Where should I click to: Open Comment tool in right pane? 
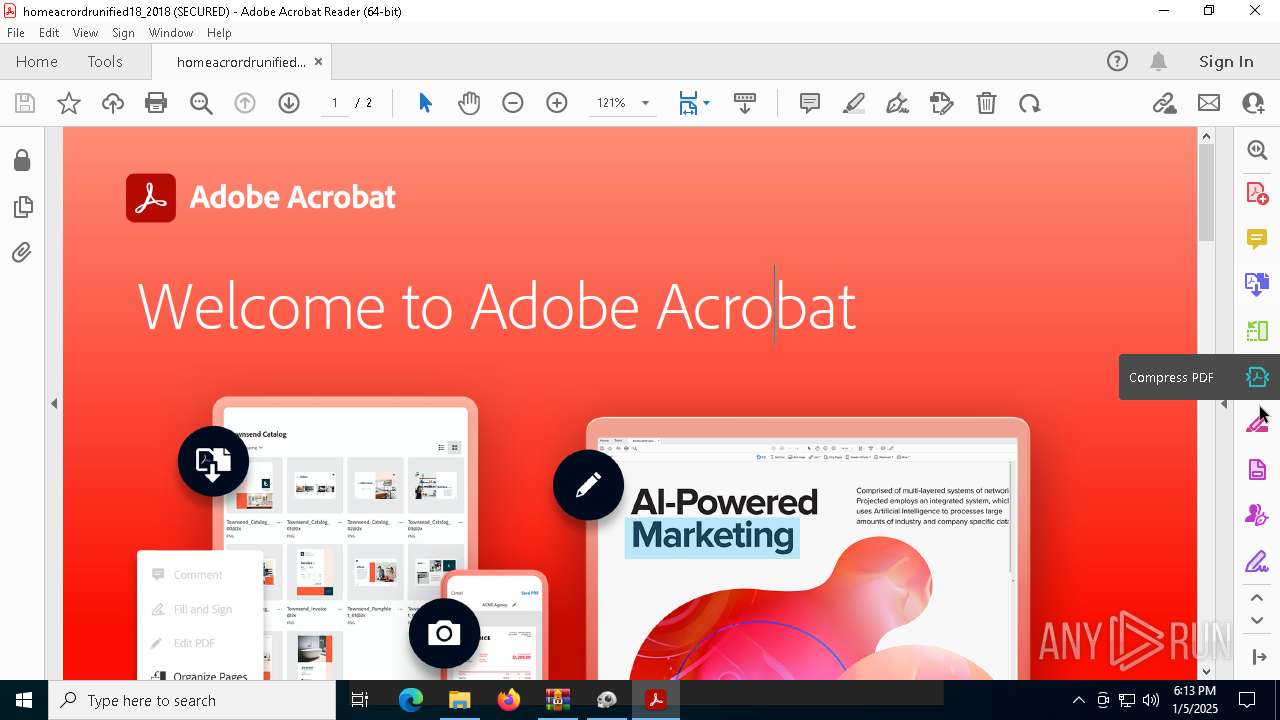click(1257, 239)
